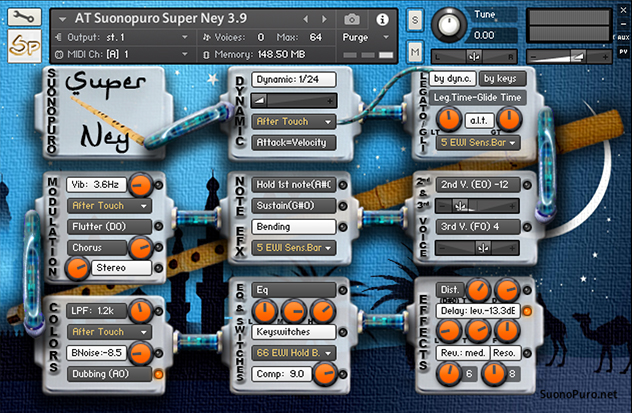Toggle the Flutter (D0) LED

(159, 226)
